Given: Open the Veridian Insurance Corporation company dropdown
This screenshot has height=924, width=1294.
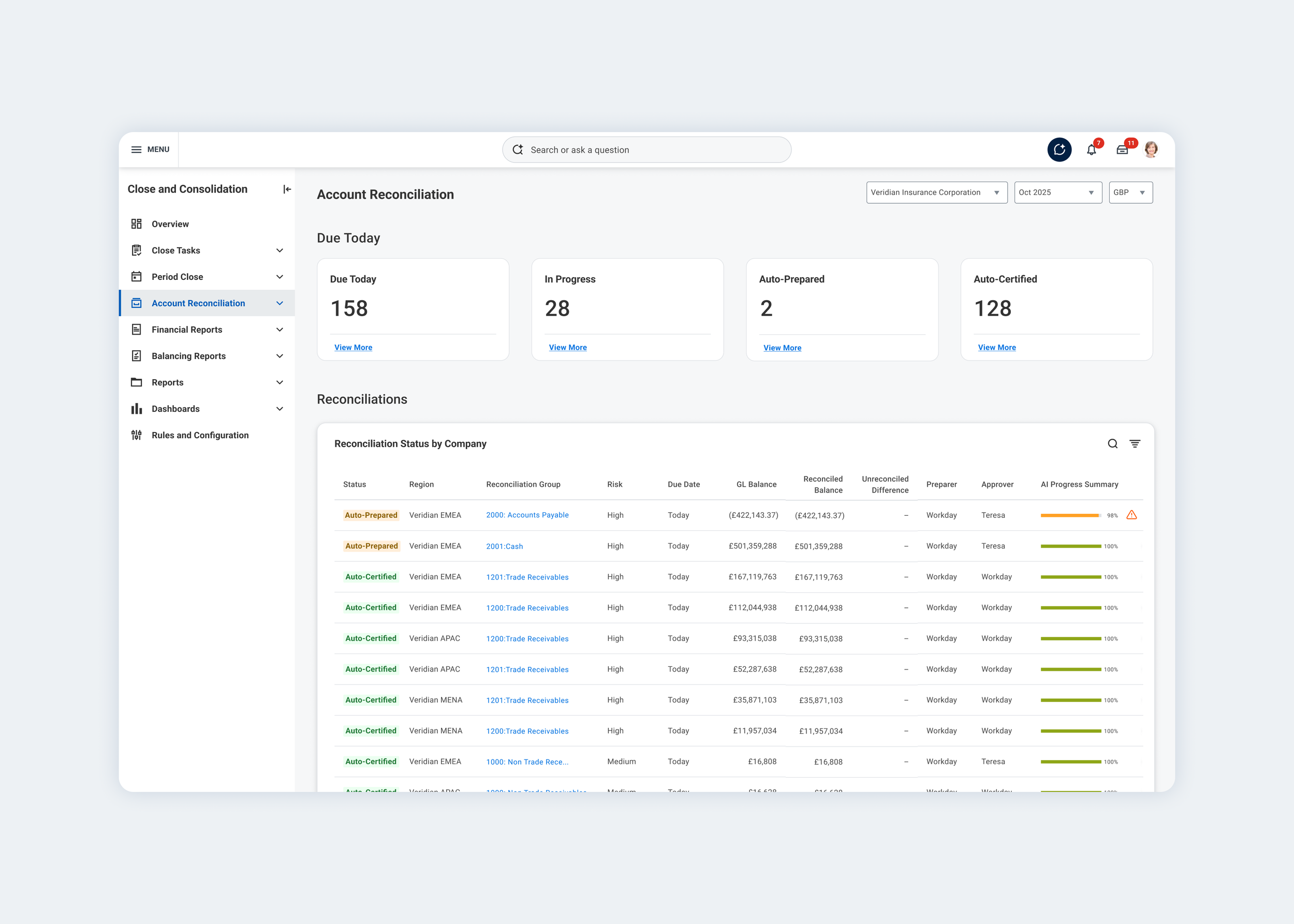Looking at the screenshot, I should point(936,192).
